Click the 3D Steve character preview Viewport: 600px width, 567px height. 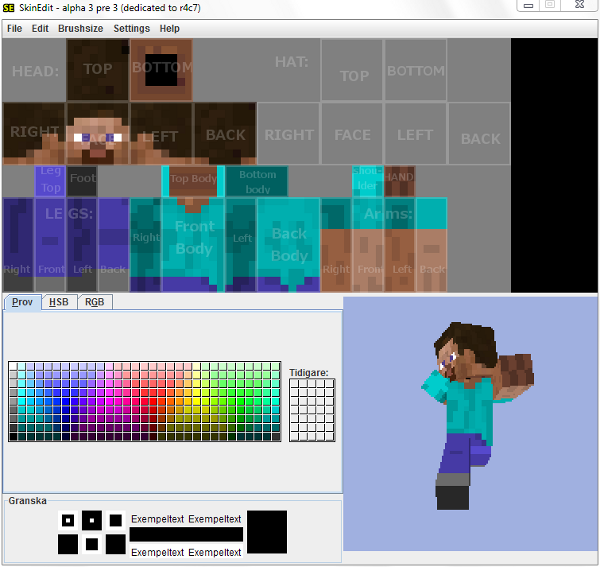point(468,410)
